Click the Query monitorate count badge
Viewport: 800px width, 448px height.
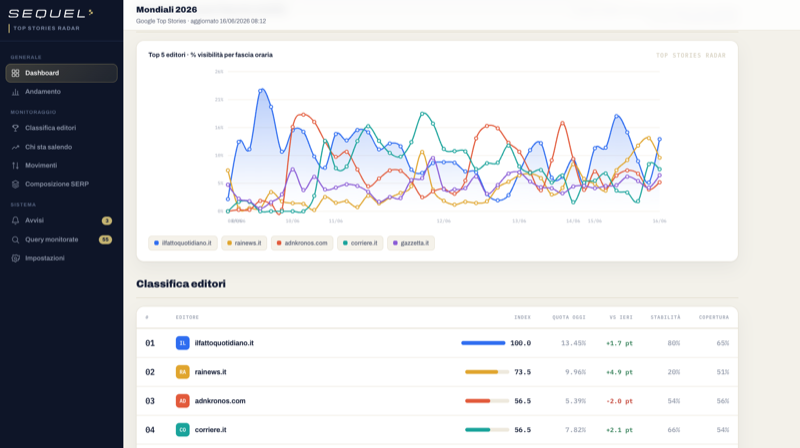pyautogui.click(x=105, y=239)
